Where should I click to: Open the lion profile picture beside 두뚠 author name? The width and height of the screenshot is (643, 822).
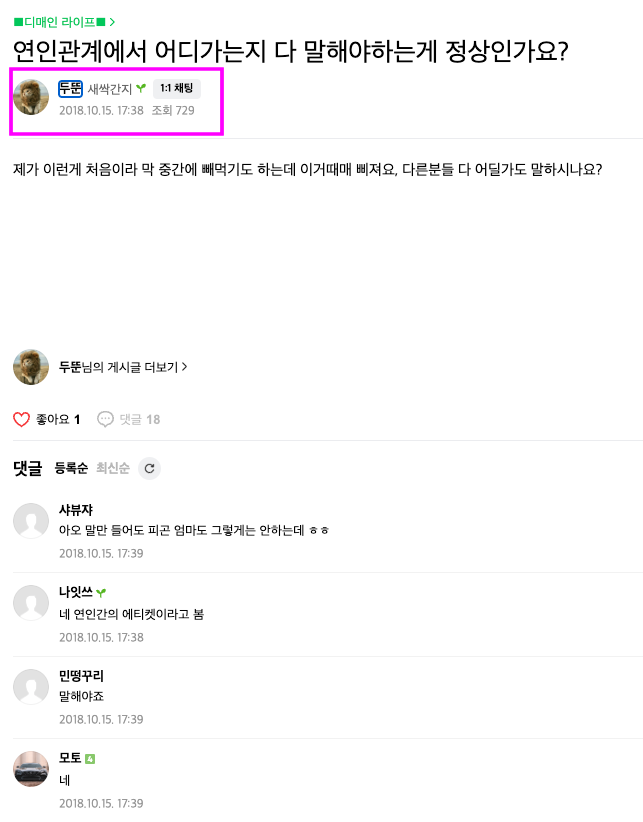point(31,97)
